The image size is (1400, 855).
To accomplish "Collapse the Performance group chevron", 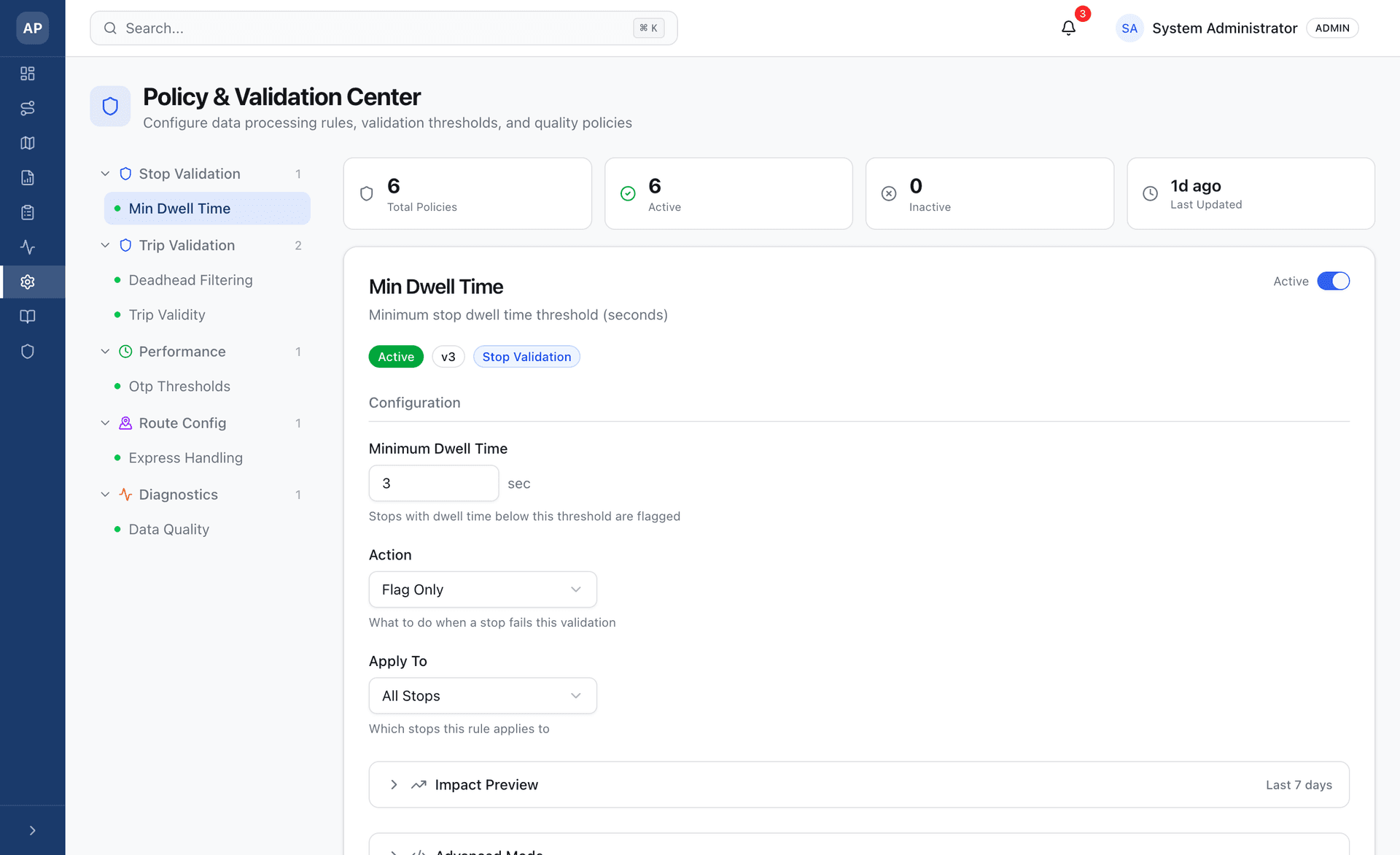I will pyautogui.click(x=105, y=352).
